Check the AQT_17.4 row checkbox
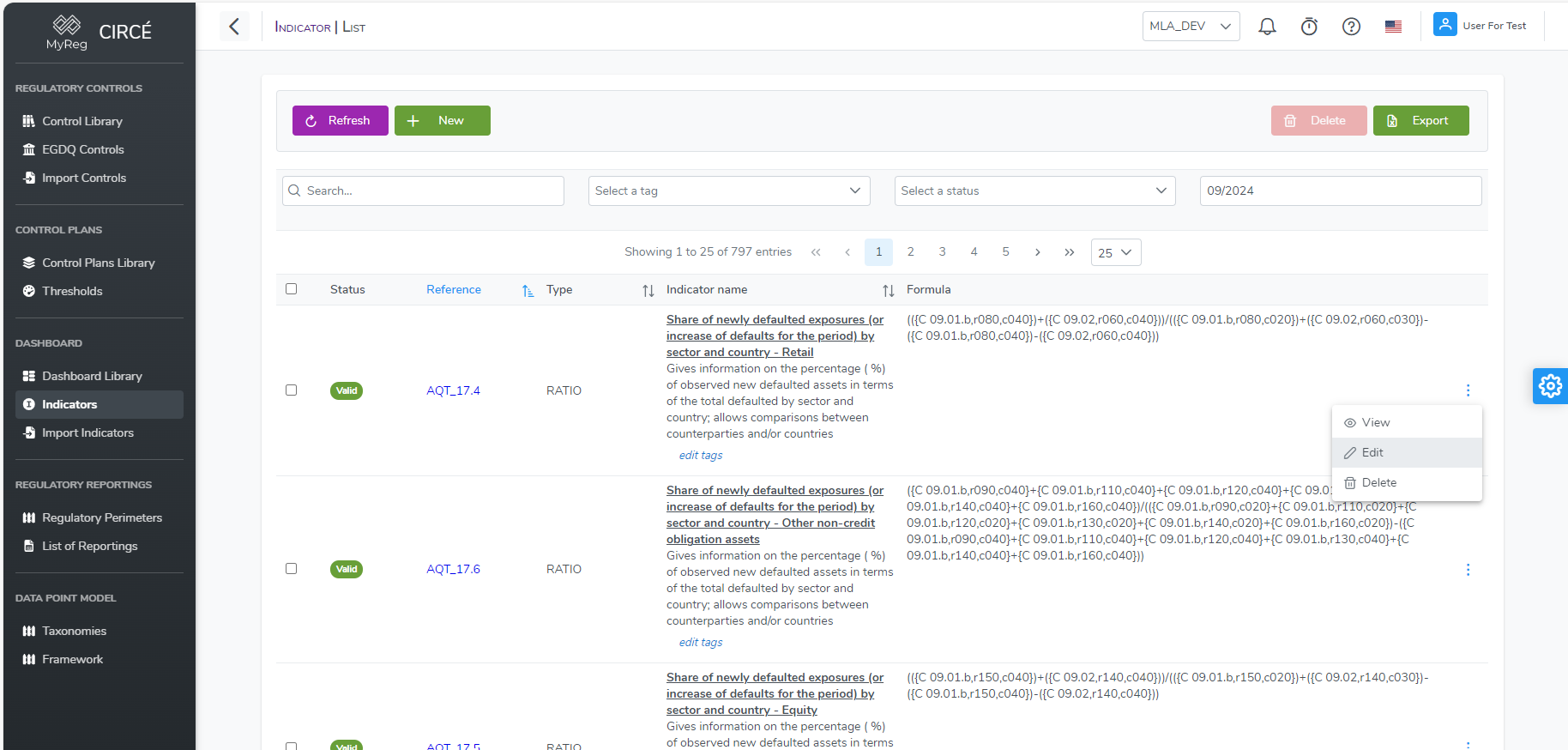The height and width of the screenshot is (750, 1568). pyautogui.click(x=292, y=390)
